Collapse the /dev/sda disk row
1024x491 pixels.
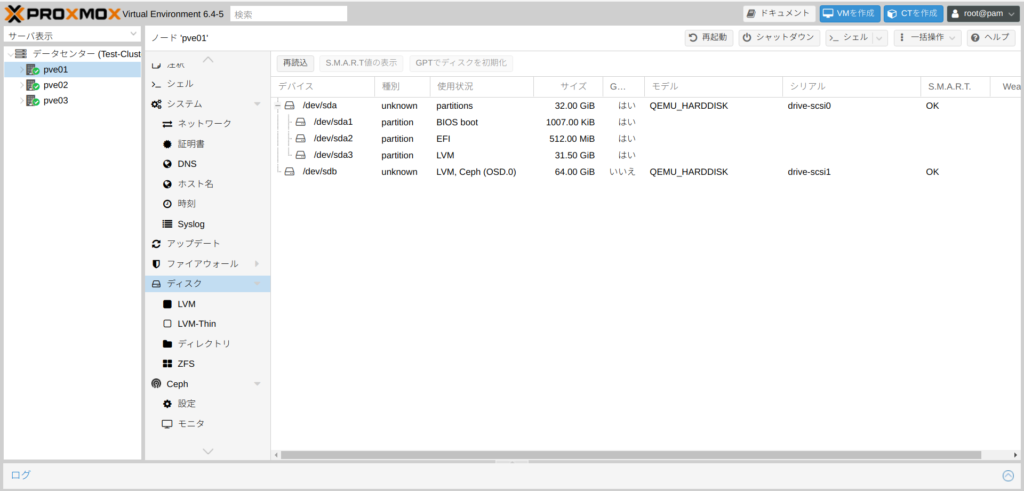pos(278,105)
